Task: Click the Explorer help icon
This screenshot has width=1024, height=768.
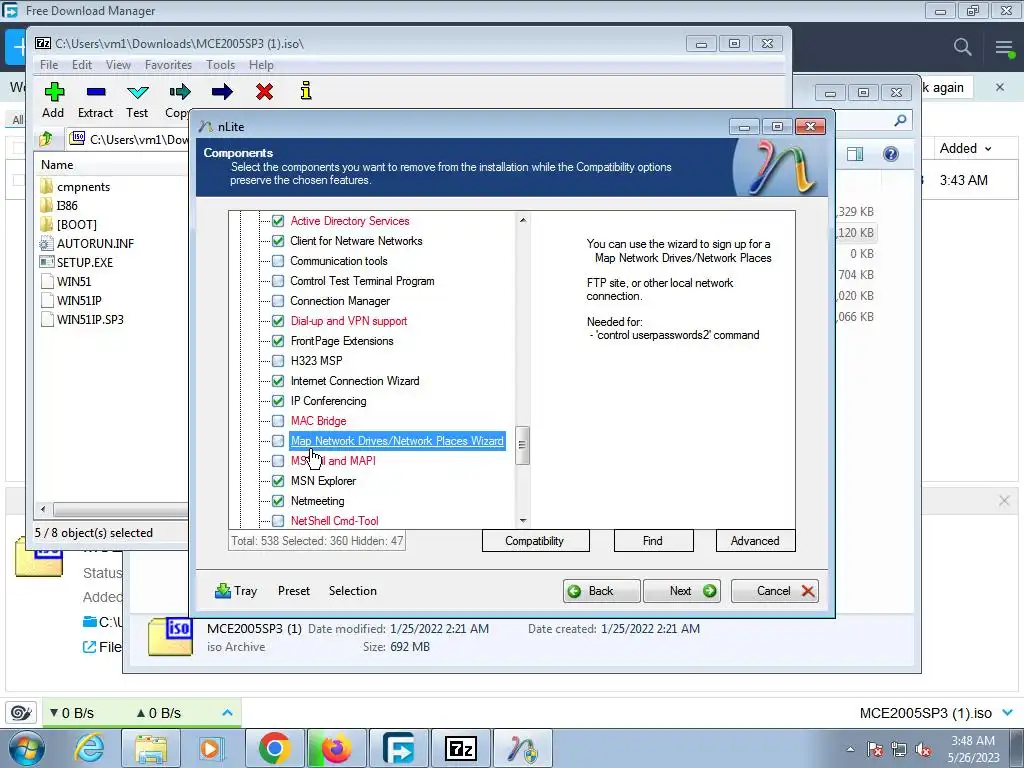Action: (x=890, y=154)
